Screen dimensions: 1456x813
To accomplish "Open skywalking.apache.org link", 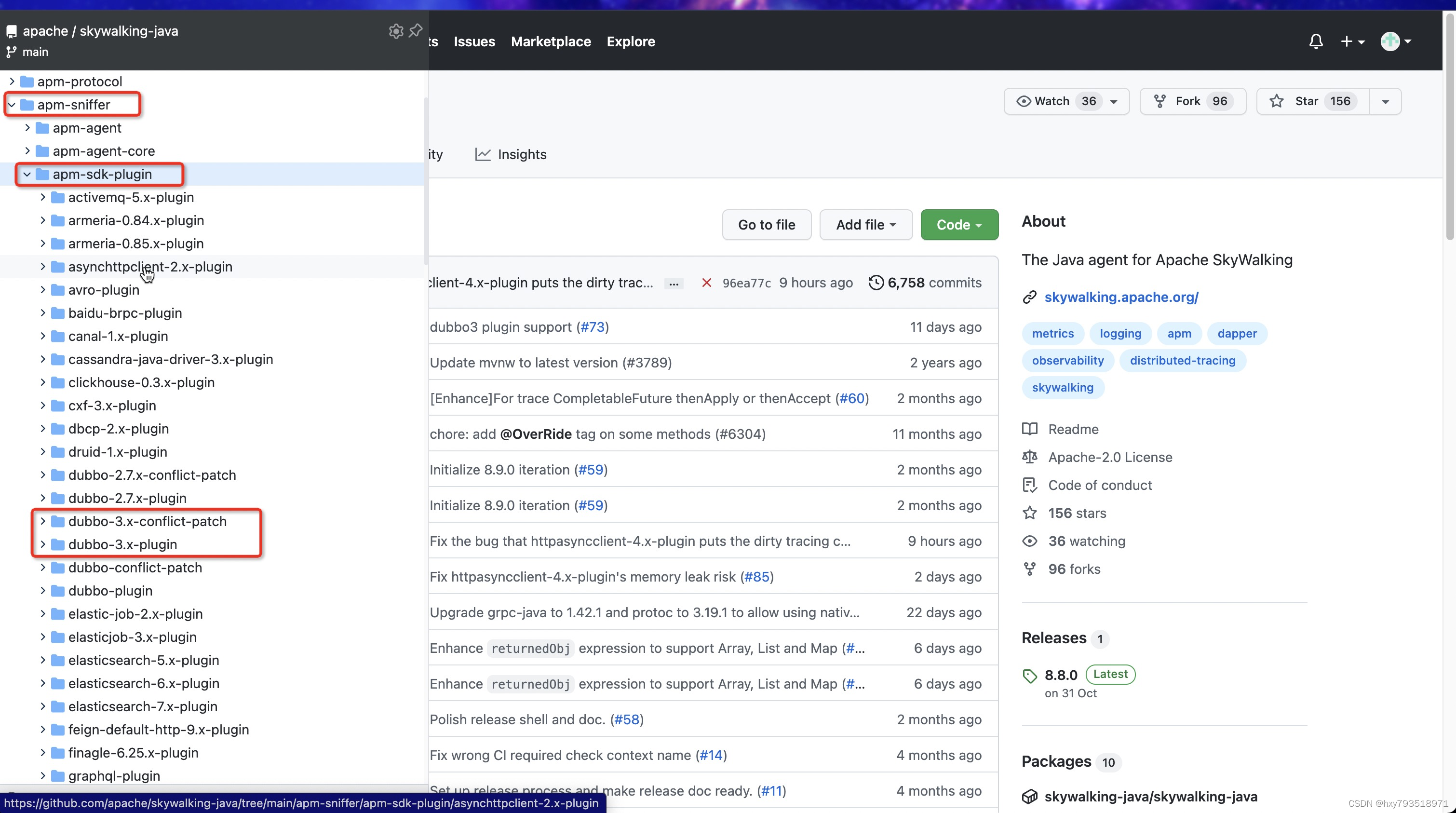I will tap(1121, 297).
